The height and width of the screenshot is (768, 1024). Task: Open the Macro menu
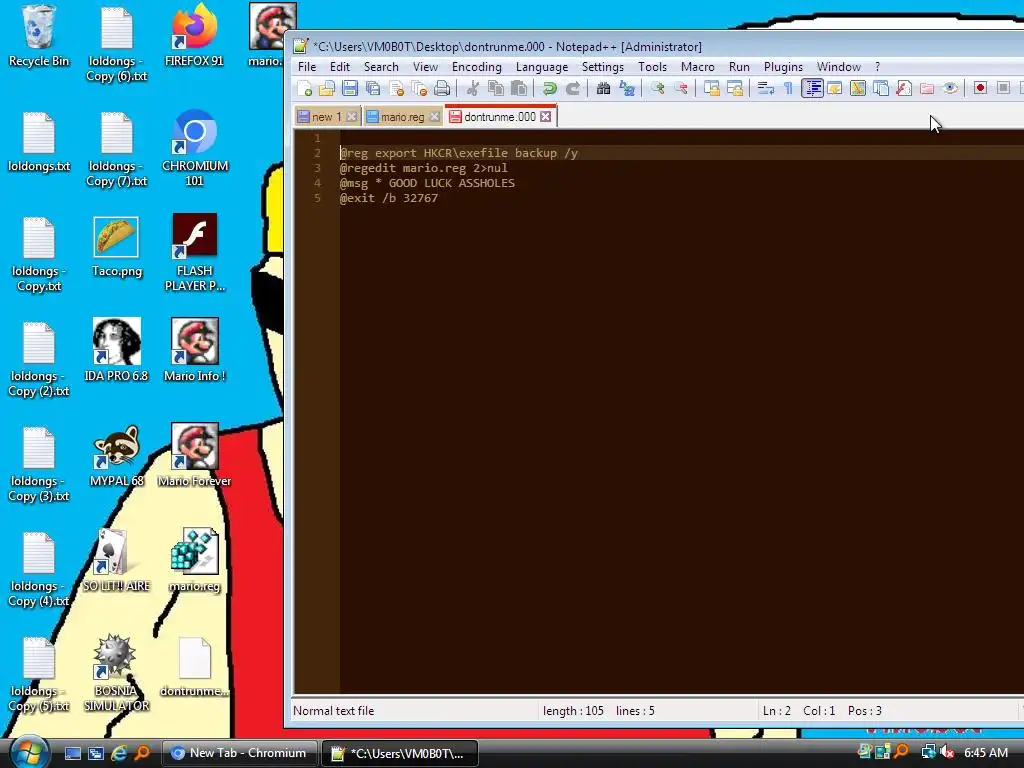coord(697,67)
